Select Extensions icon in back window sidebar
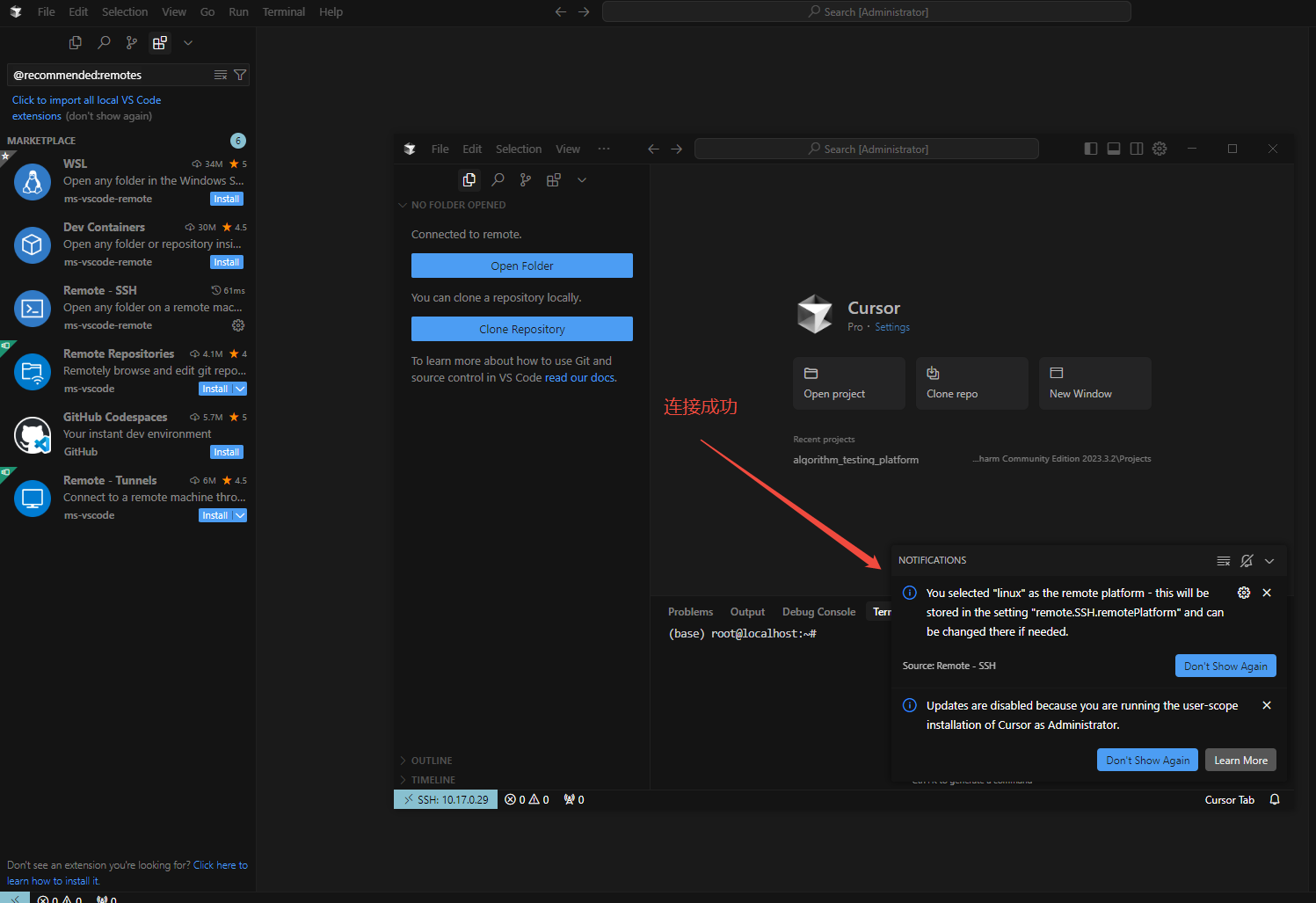 click(160, 42)
